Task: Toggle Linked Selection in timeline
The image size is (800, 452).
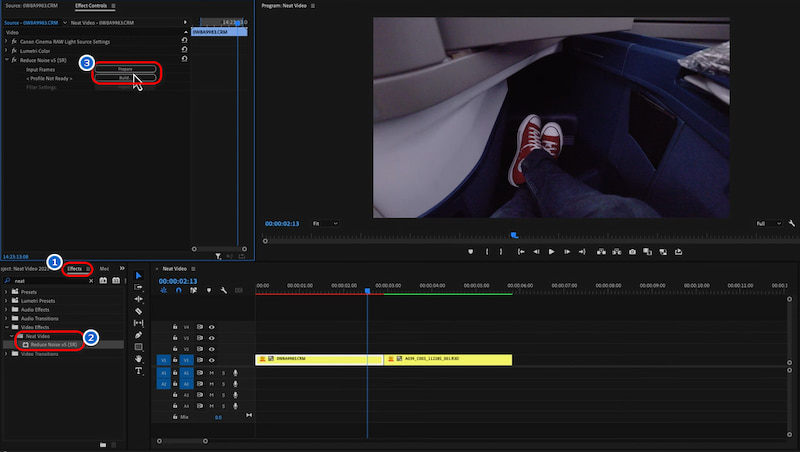Action: point(193,290)
